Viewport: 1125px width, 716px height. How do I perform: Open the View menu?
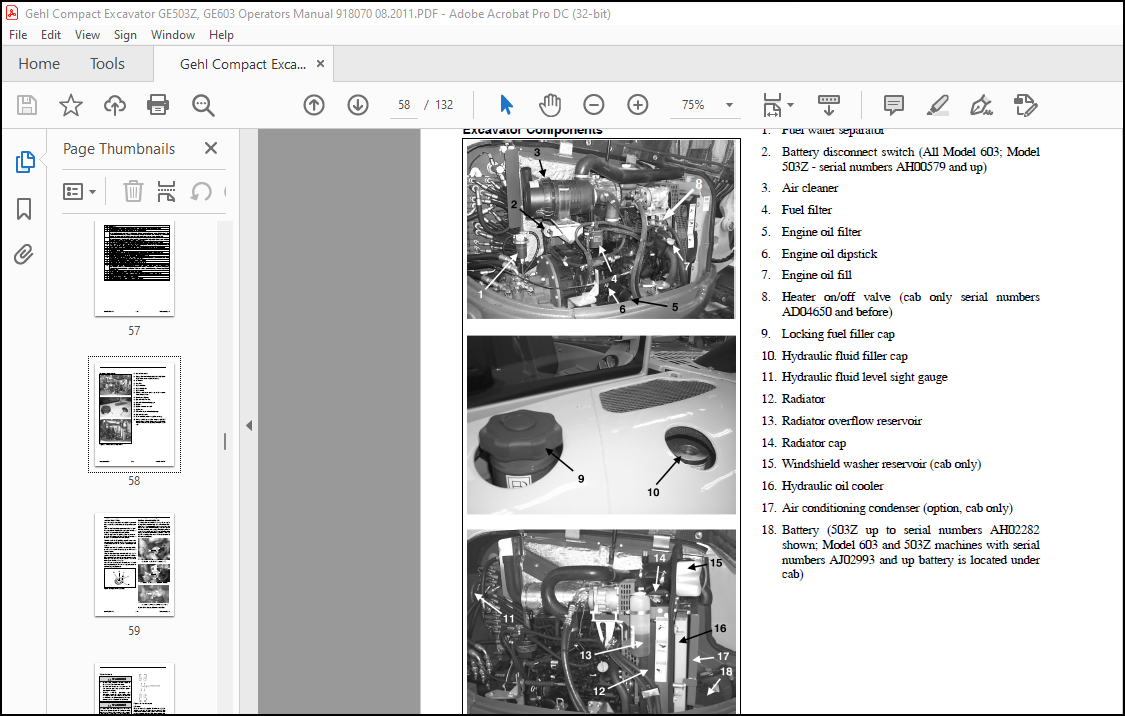tap(88, 34)
